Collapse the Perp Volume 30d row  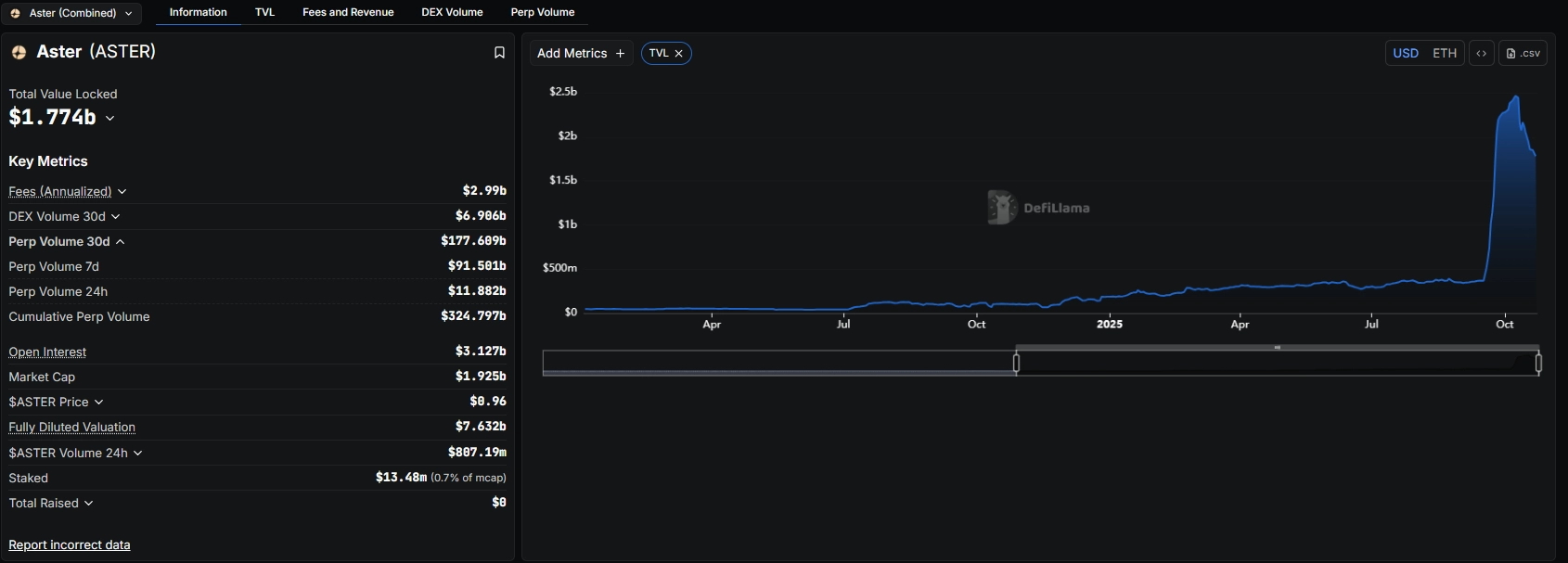[x=121, y=242]
